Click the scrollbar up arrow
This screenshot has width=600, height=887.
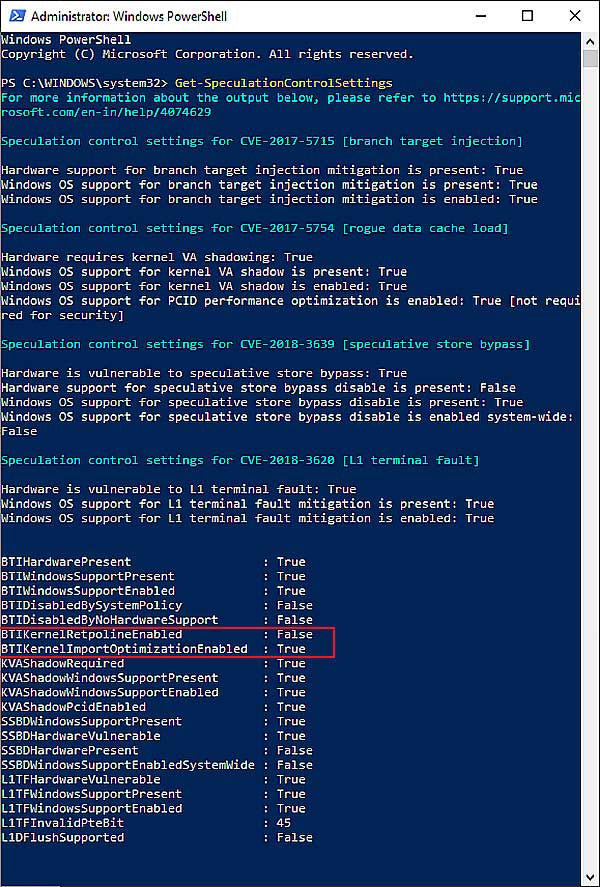tap(590, 41)
